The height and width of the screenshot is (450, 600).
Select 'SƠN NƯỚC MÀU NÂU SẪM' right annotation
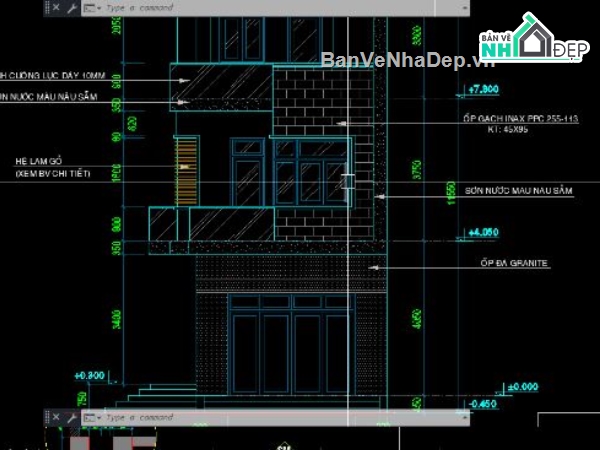[x=518, y=191]
